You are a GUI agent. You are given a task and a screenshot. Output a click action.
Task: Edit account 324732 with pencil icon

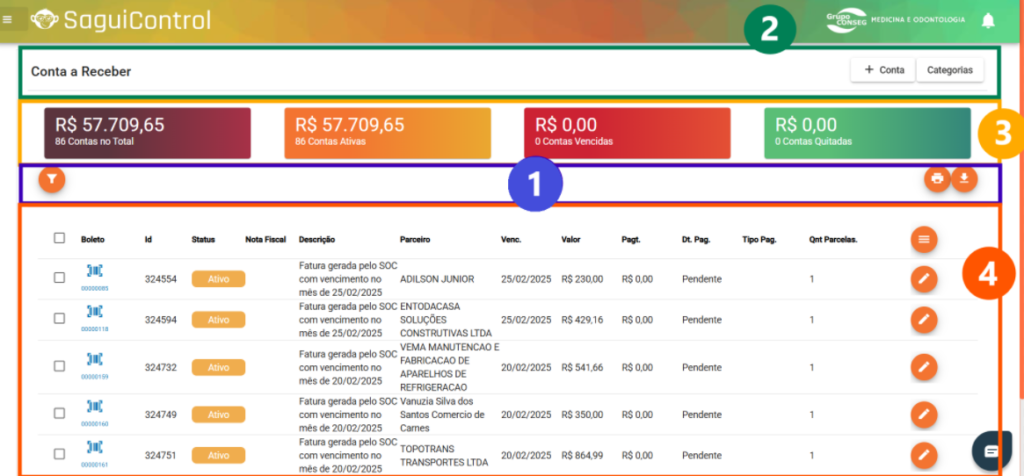point(924,367)
